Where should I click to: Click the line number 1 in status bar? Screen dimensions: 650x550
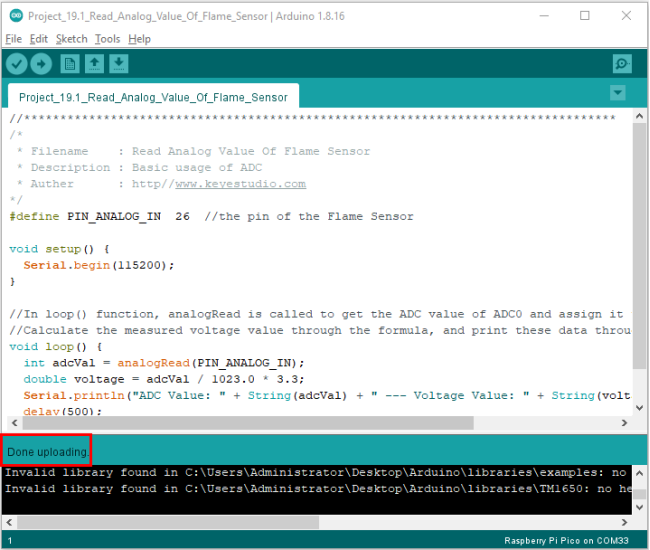click(x=10, y=540)
